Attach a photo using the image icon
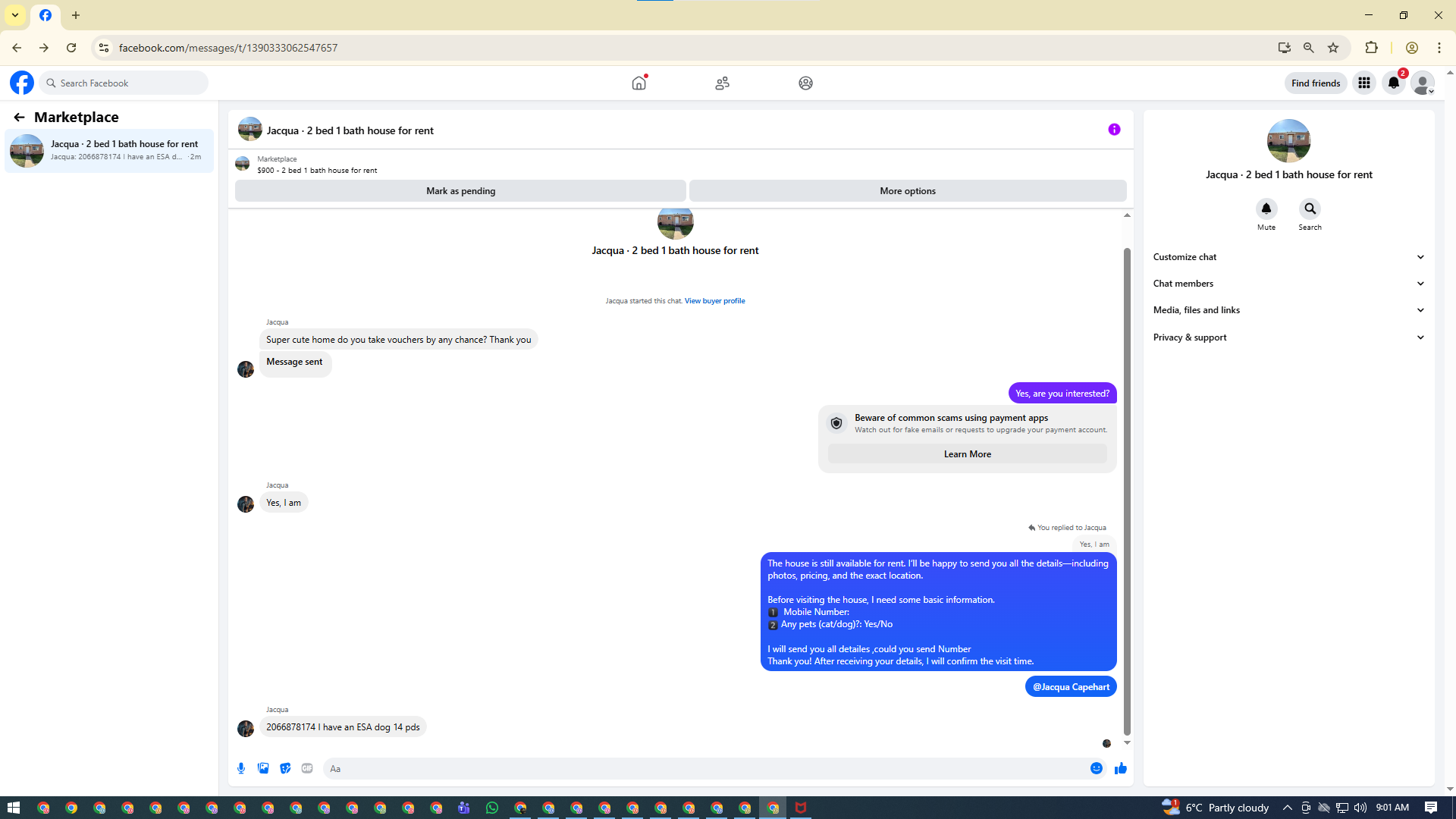This screenshot has width=1456, height=819. [263, 768]
